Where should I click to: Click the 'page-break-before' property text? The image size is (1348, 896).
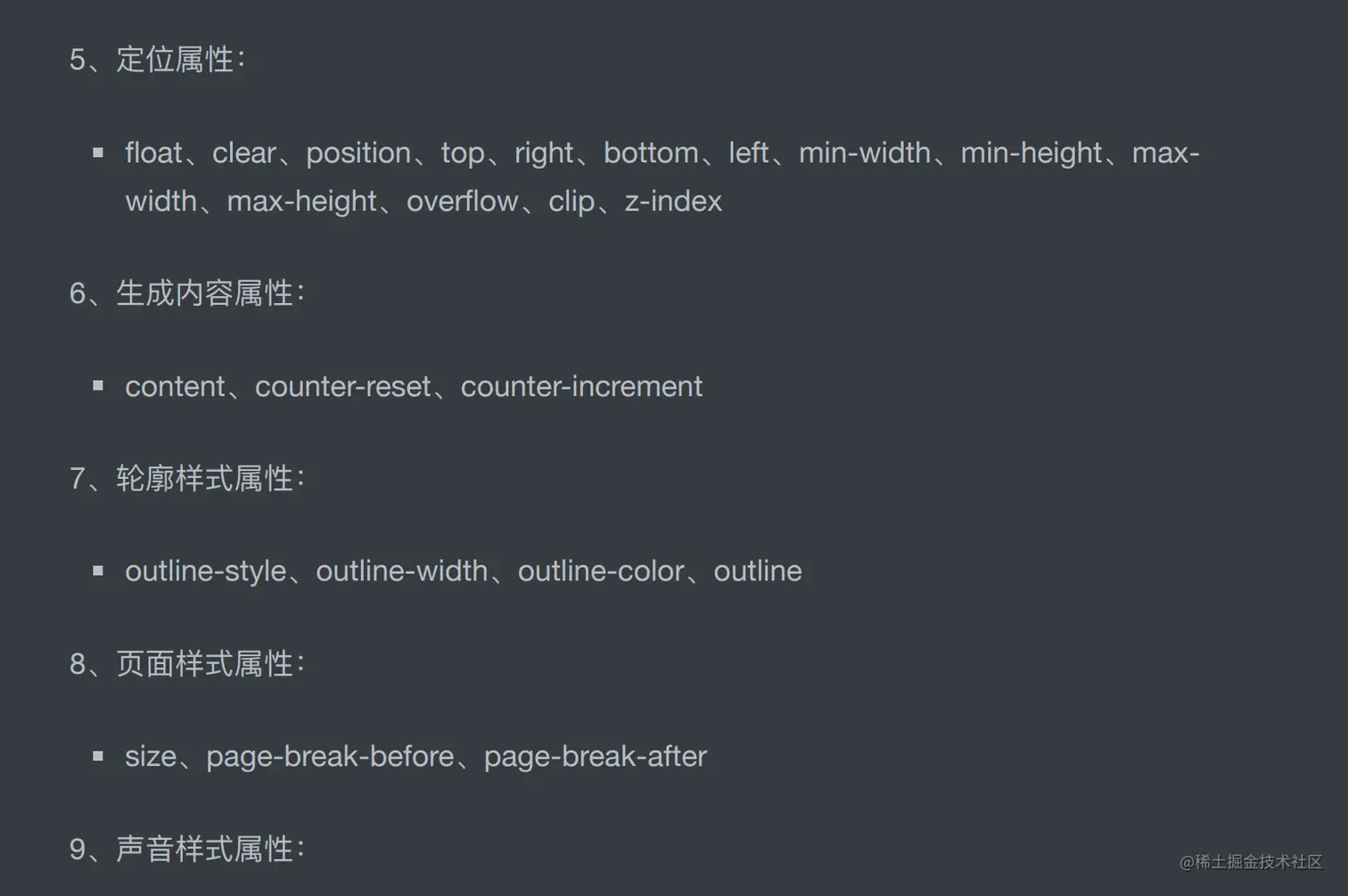pos(330,757)
